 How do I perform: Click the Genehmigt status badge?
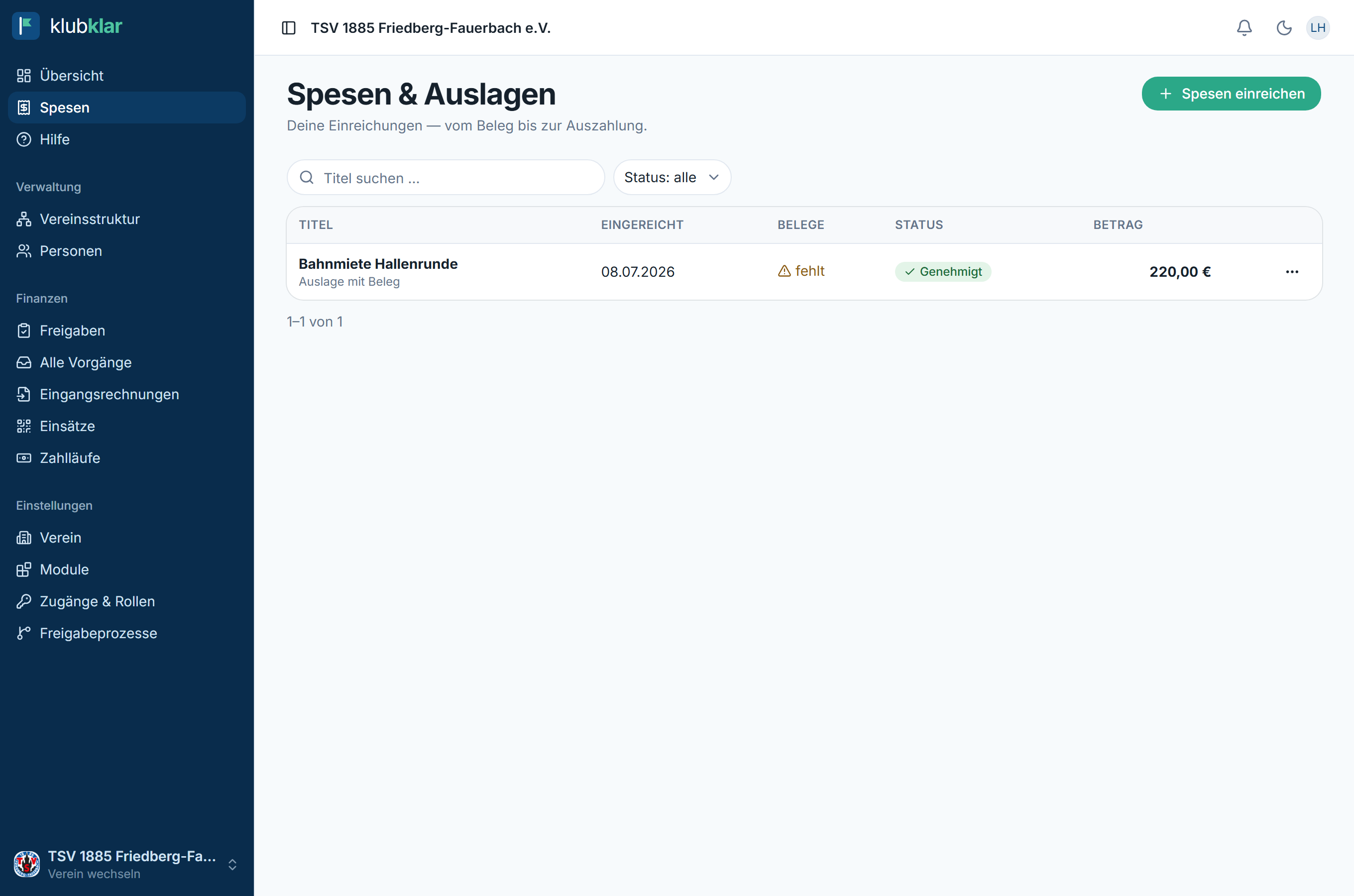[943, 272]
